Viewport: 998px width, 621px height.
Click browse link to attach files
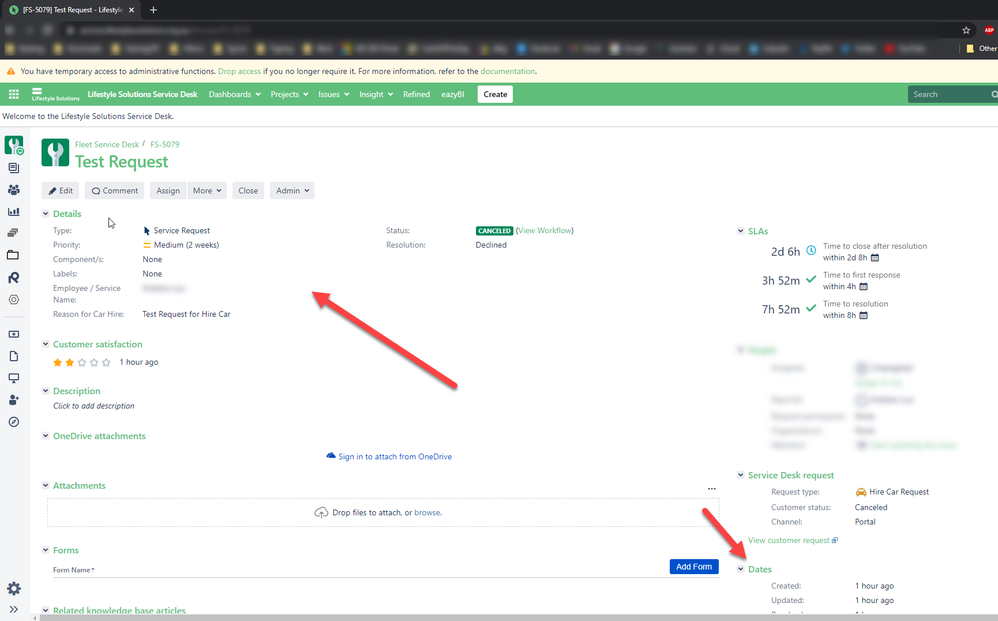click(427, 513)
